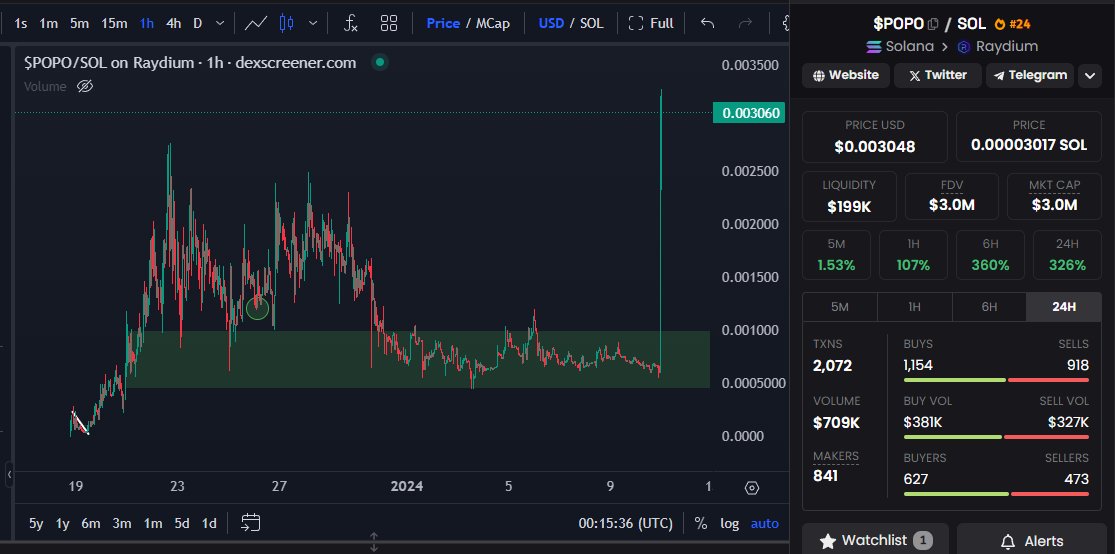
Task: Open the go-to-date calendar icon
Action: tap(250, 523)
